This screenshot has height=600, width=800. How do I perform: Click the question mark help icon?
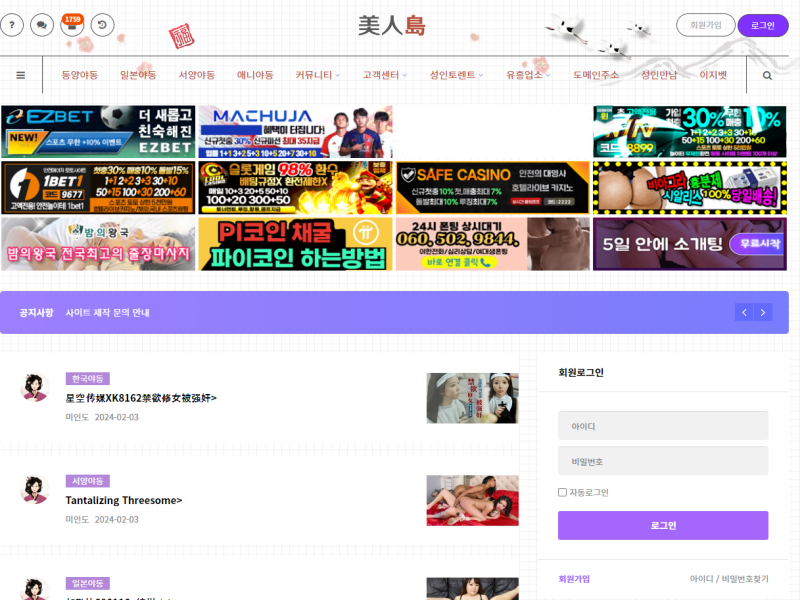(x=11, y=25)
